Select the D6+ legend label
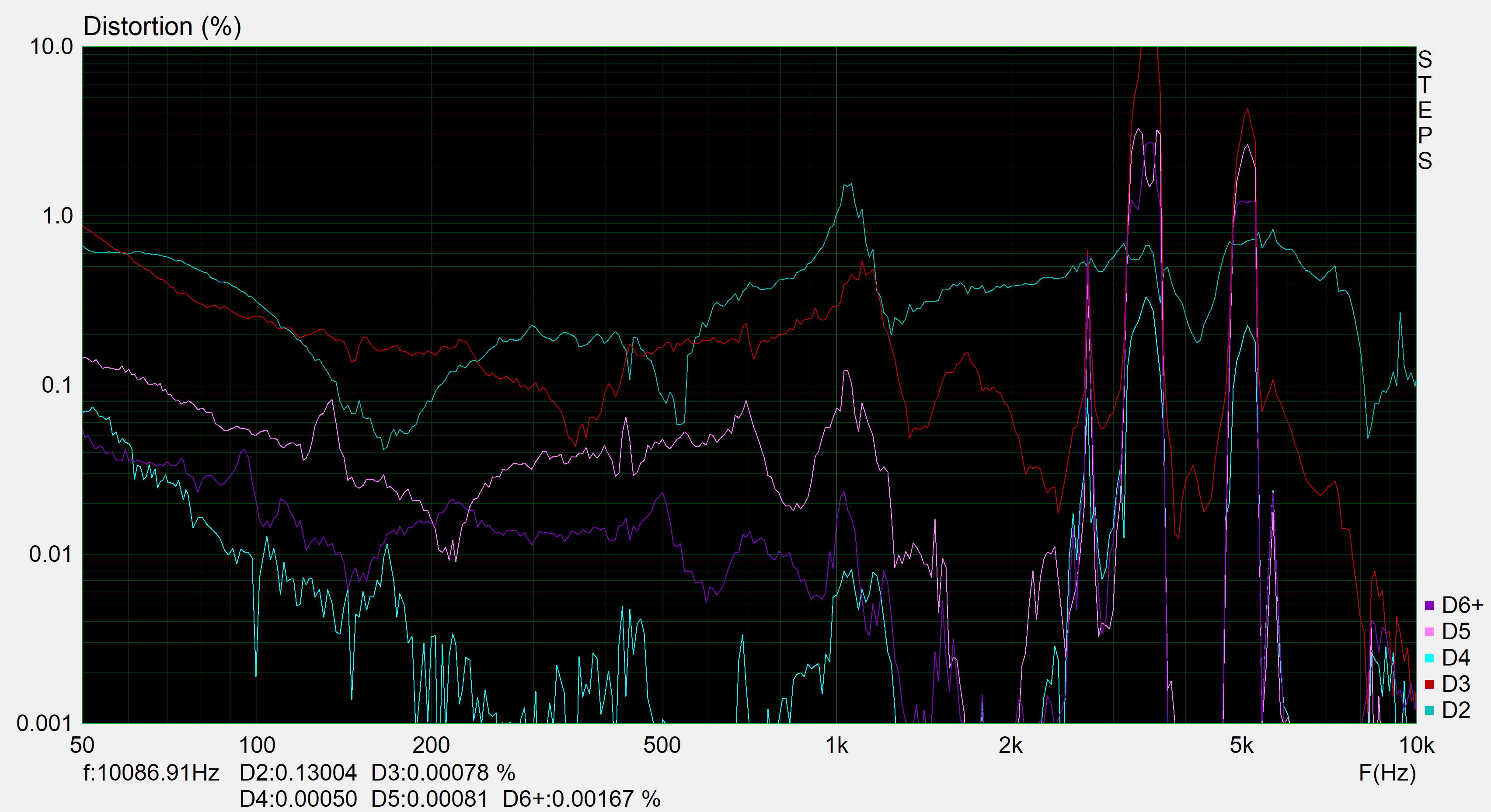 [1463, 605]
